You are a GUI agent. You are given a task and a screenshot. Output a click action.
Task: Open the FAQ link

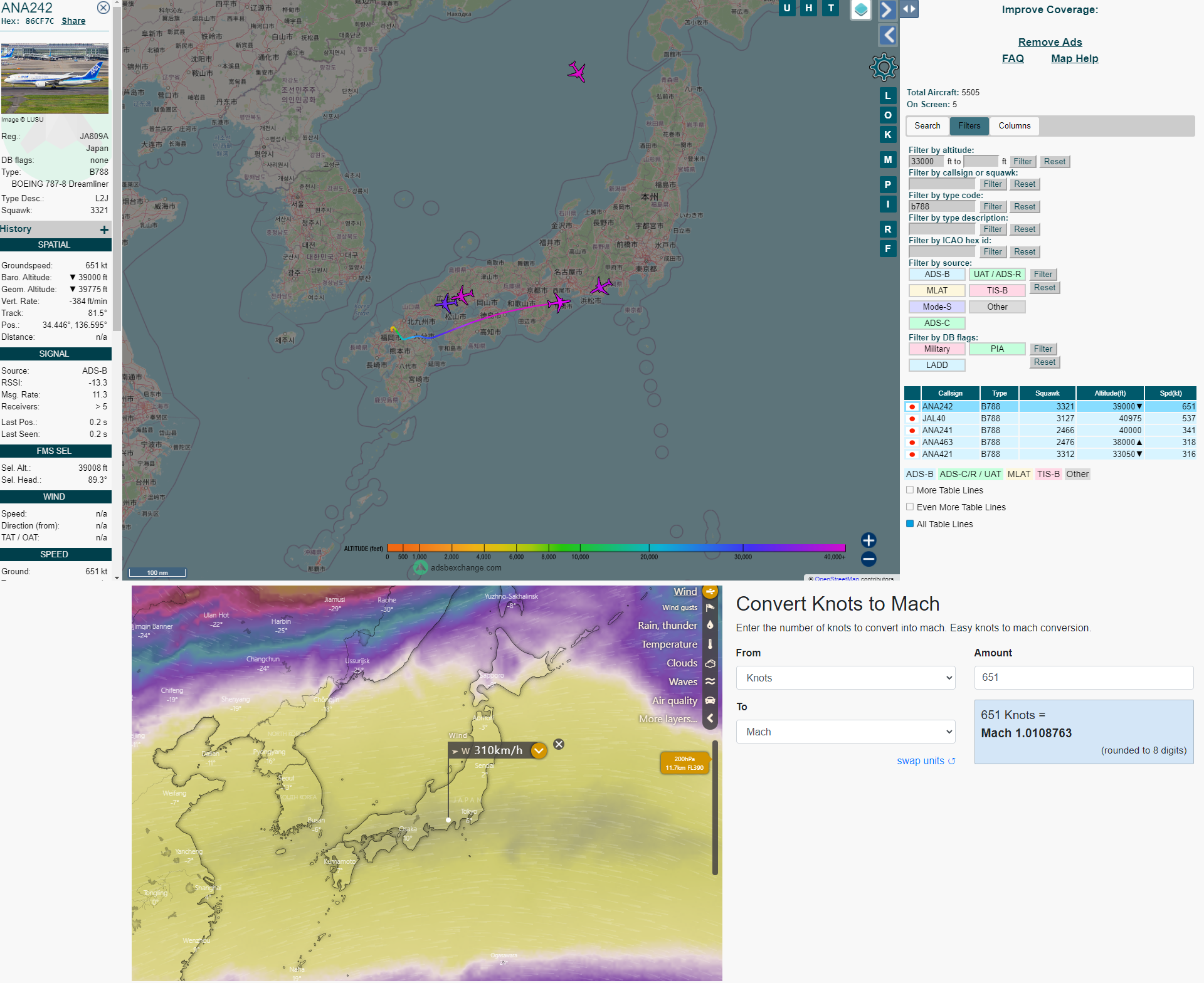coord(1013,58)
